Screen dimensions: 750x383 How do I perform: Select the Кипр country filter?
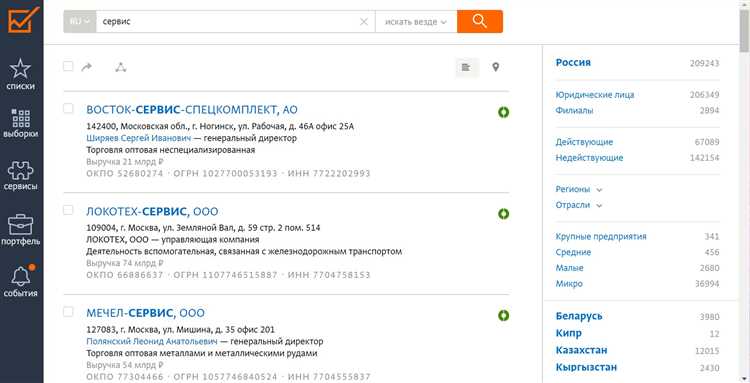pos(569,333)
